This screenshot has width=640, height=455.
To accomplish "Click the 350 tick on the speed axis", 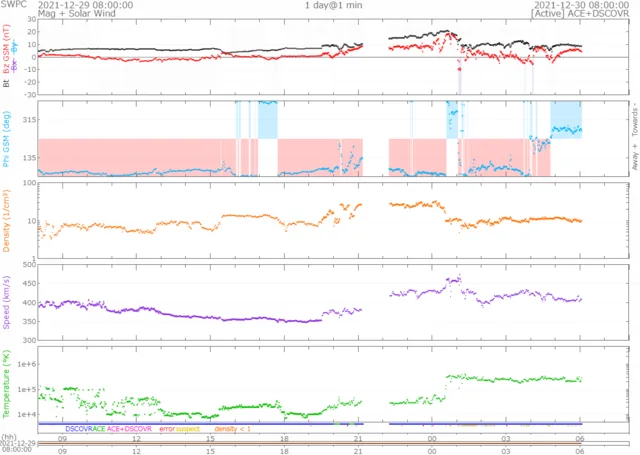I will [29, 322].
